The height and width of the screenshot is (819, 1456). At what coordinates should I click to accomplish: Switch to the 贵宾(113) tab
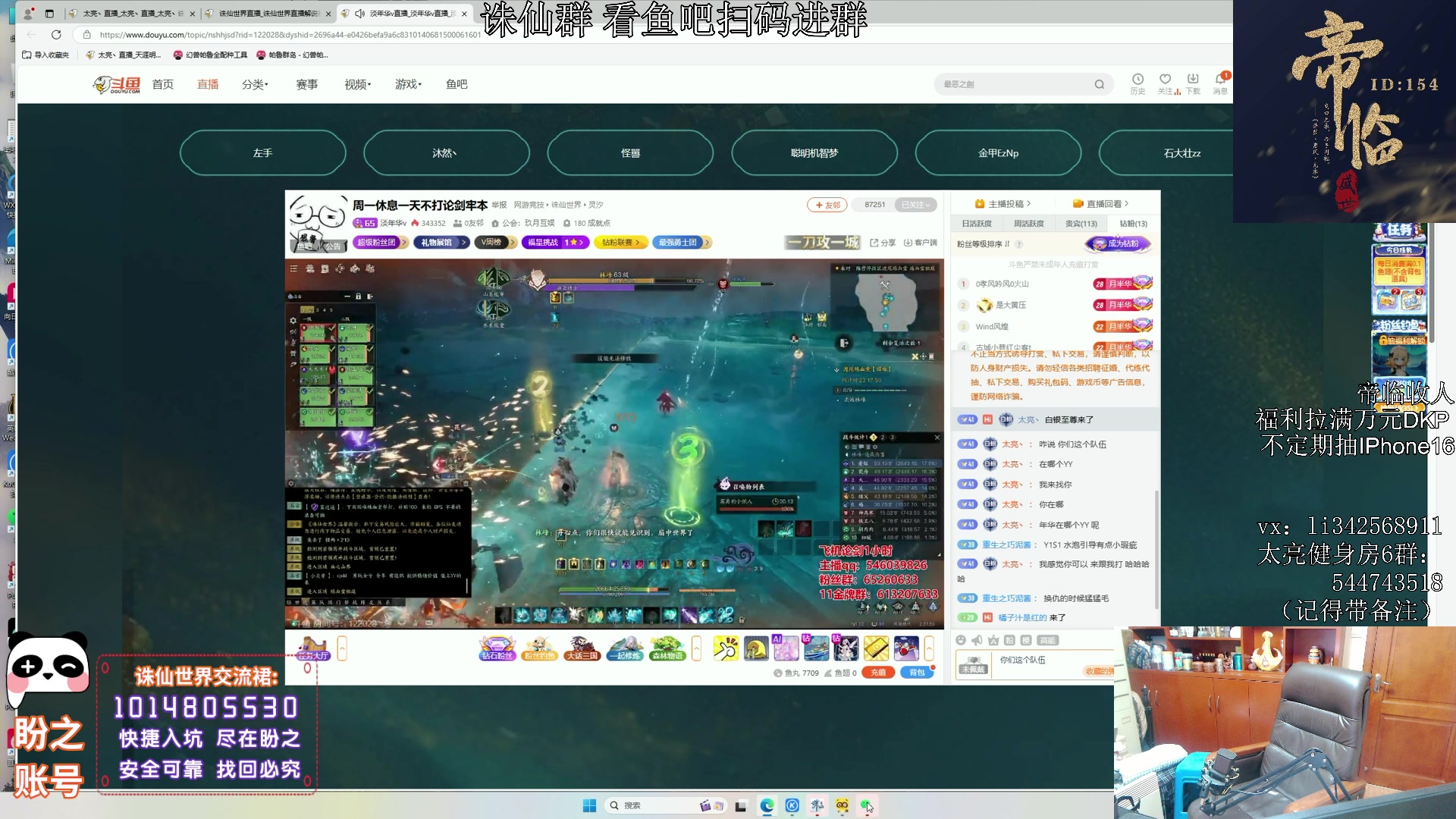1081,224
